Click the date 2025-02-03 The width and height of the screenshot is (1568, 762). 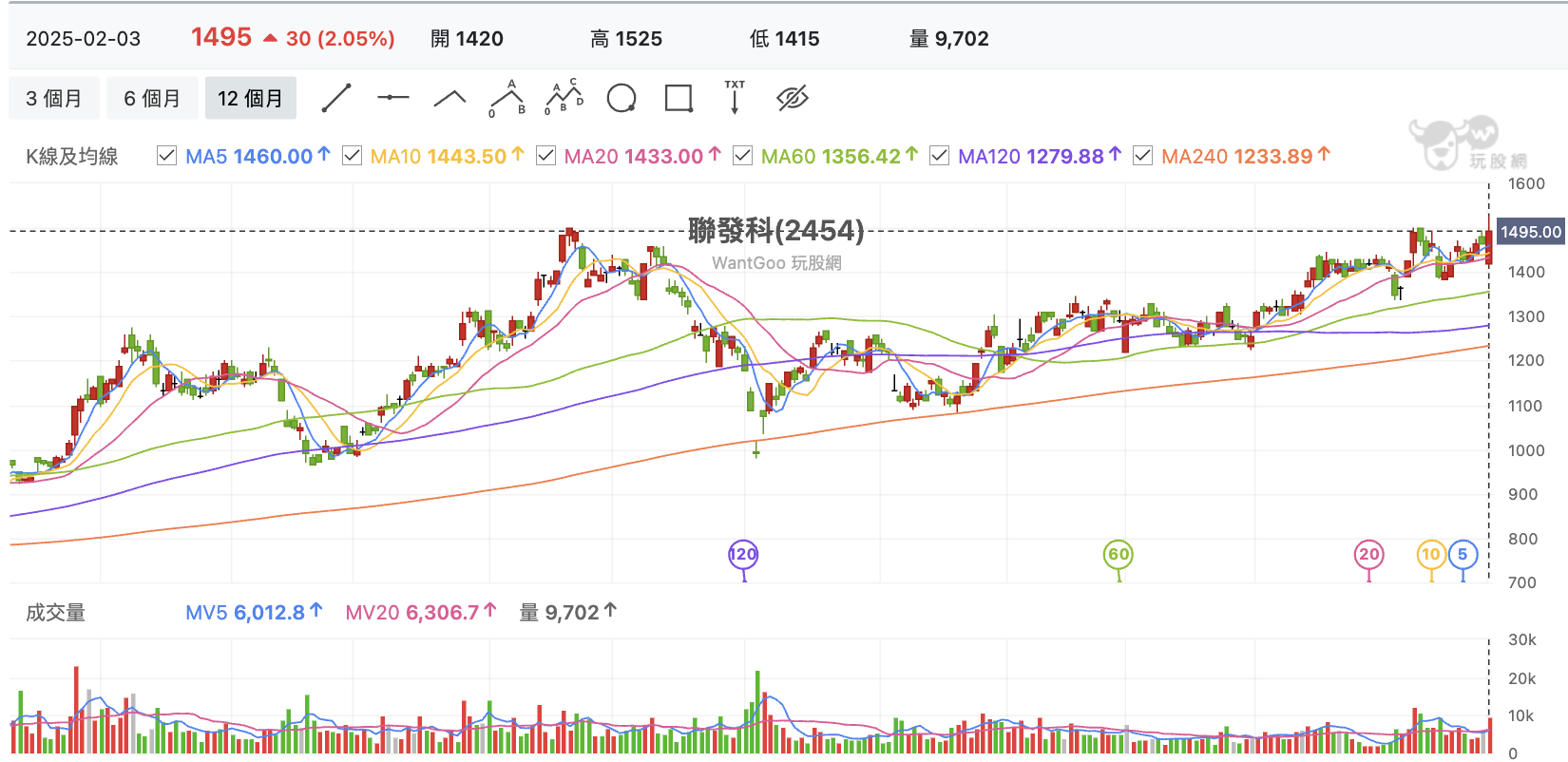click(x=84, y=39)
